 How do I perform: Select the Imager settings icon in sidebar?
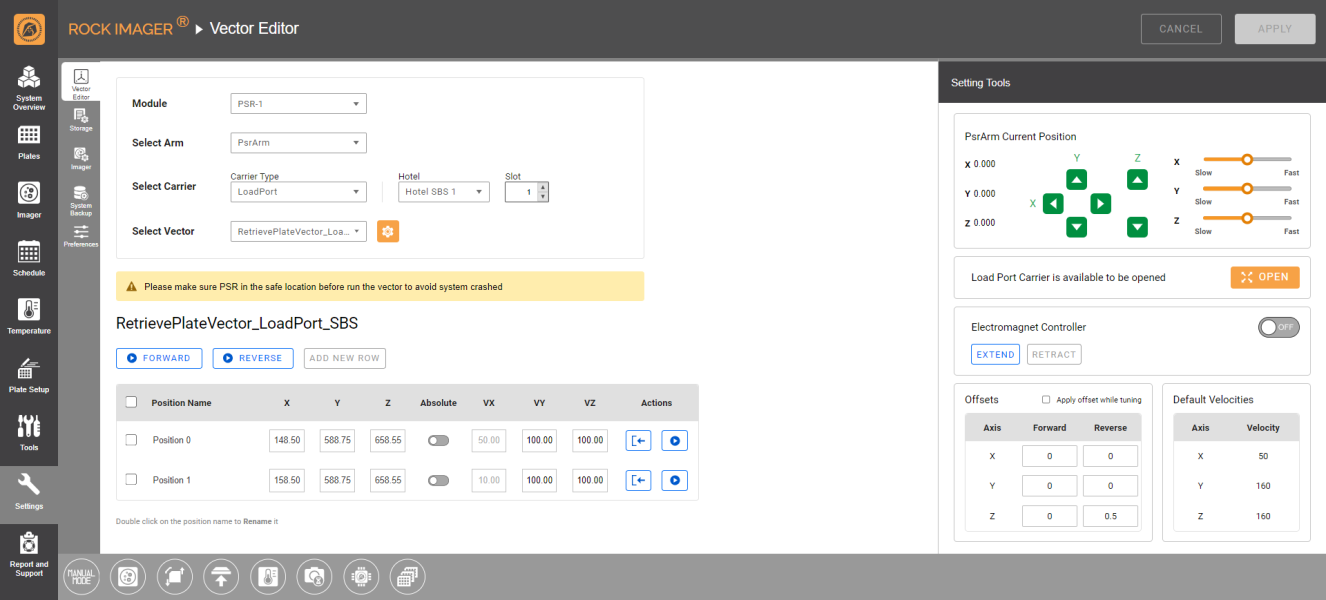tap(80, 158)
